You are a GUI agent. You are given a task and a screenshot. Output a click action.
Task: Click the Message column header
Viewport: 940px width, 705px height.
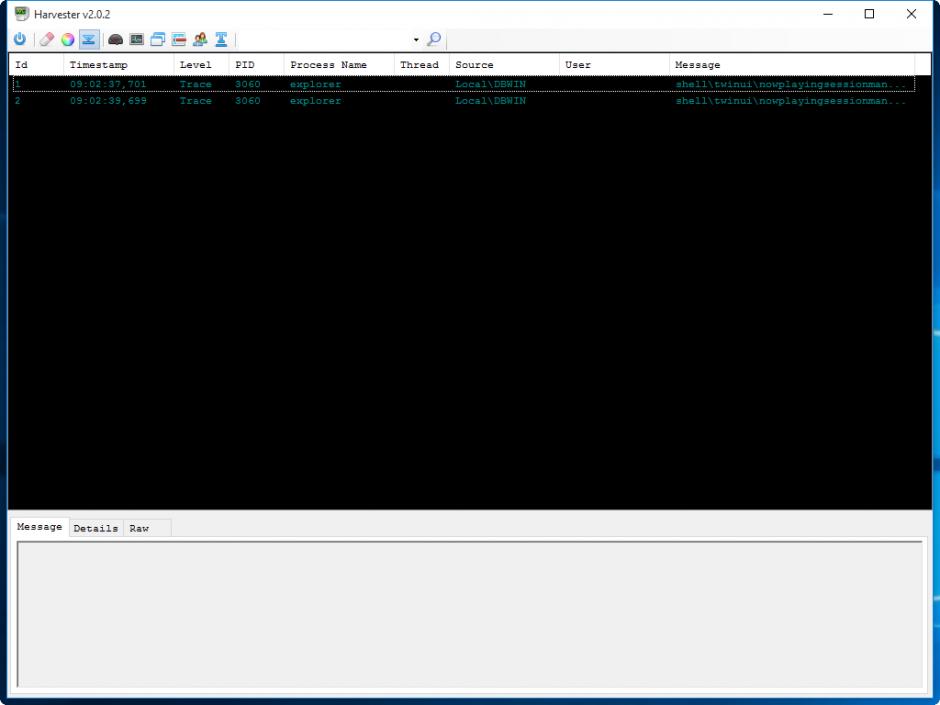792,65
